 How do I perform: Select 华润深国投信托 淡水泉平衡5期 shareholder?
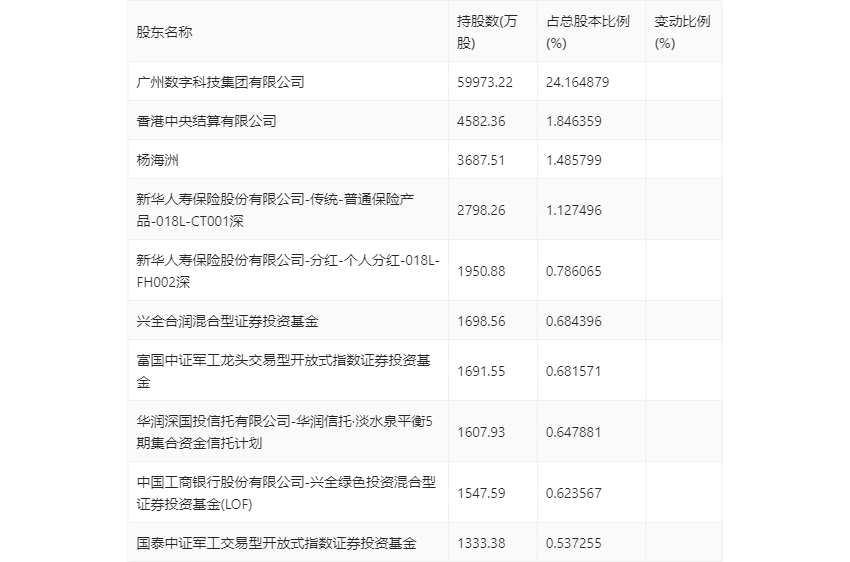point(285,432)
